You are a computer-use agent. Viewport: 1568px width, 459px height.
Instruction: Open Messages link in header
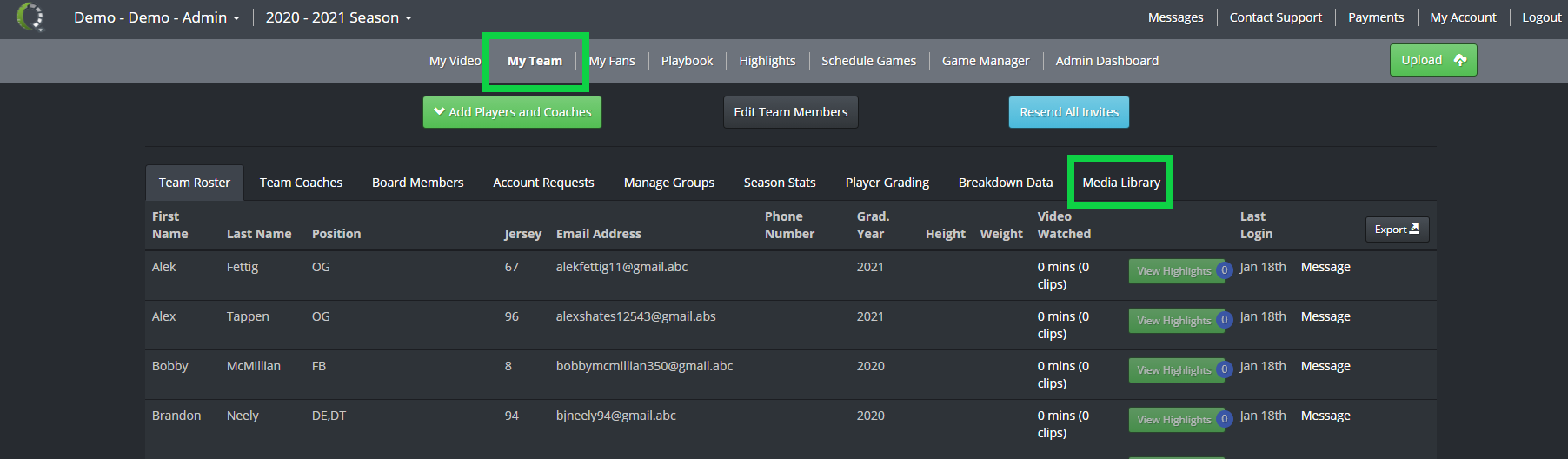pos(1175,17)
